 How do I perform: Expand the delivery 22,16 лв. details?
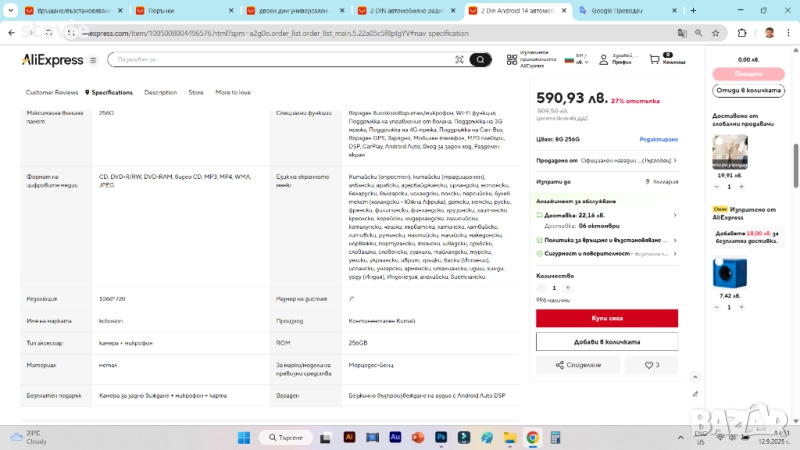tap(675, 215)
